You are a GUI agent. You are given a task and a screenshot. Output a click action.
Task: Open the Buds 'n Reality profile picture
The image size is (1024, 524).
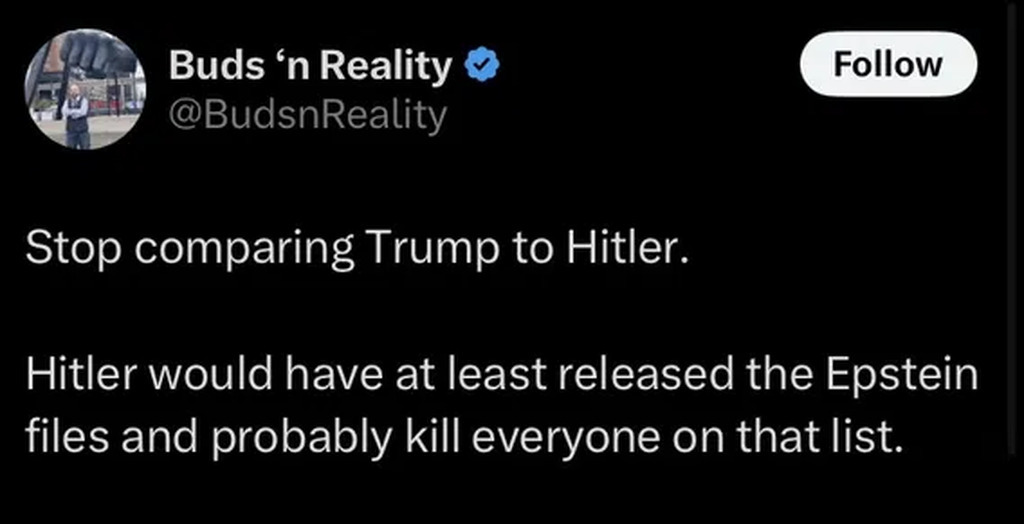85,89
